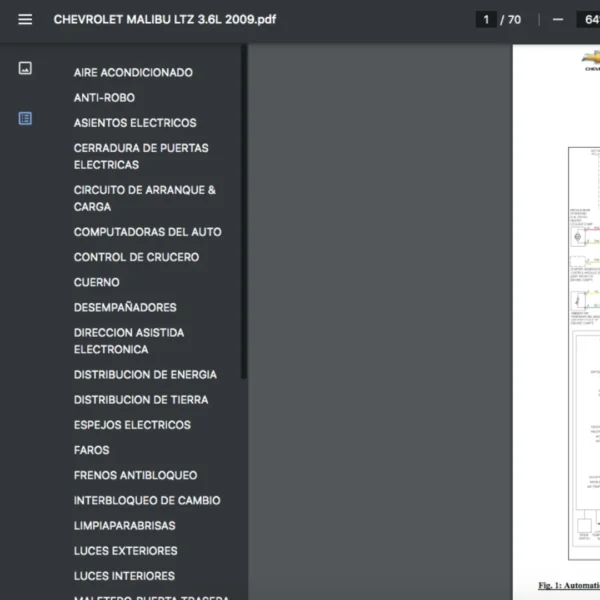
Task: Jump to LUCES EXTERIORES bookmark
Action: point(125,551)
